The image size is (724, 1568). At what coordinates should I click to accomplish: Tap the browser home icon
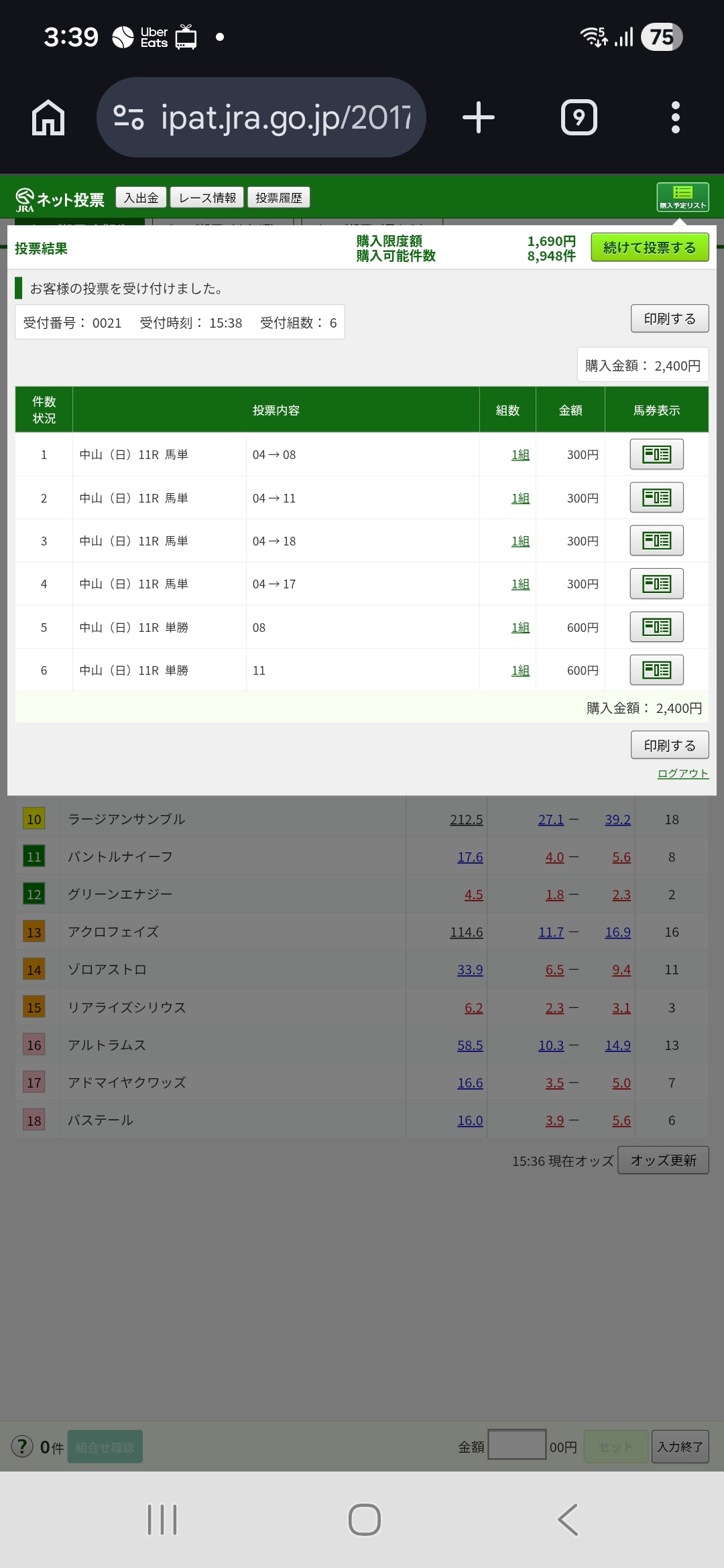point(48,118)
